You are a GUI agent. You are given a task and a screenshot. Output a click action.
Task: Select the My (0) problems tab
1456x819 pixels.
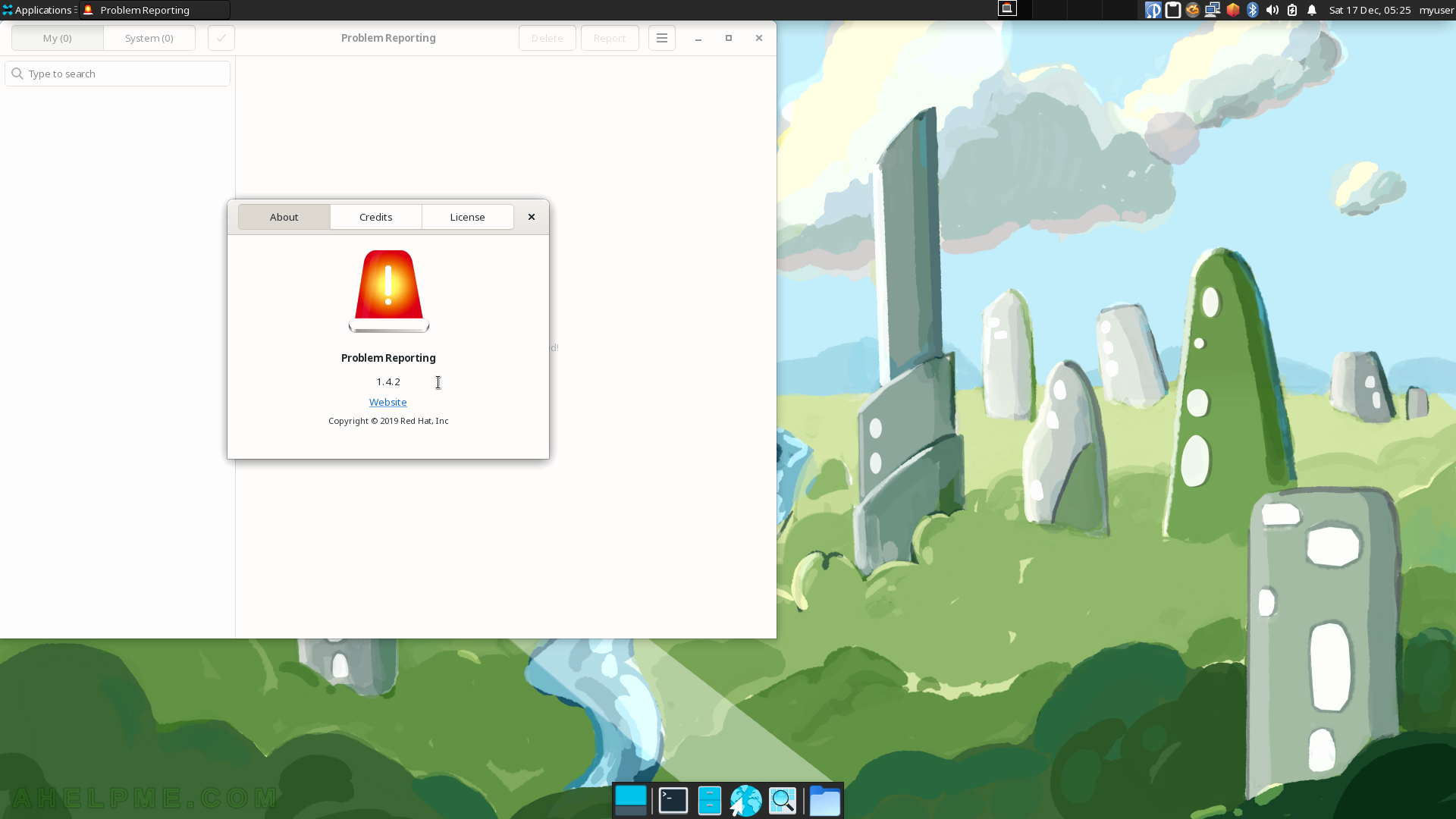(58, 38)
